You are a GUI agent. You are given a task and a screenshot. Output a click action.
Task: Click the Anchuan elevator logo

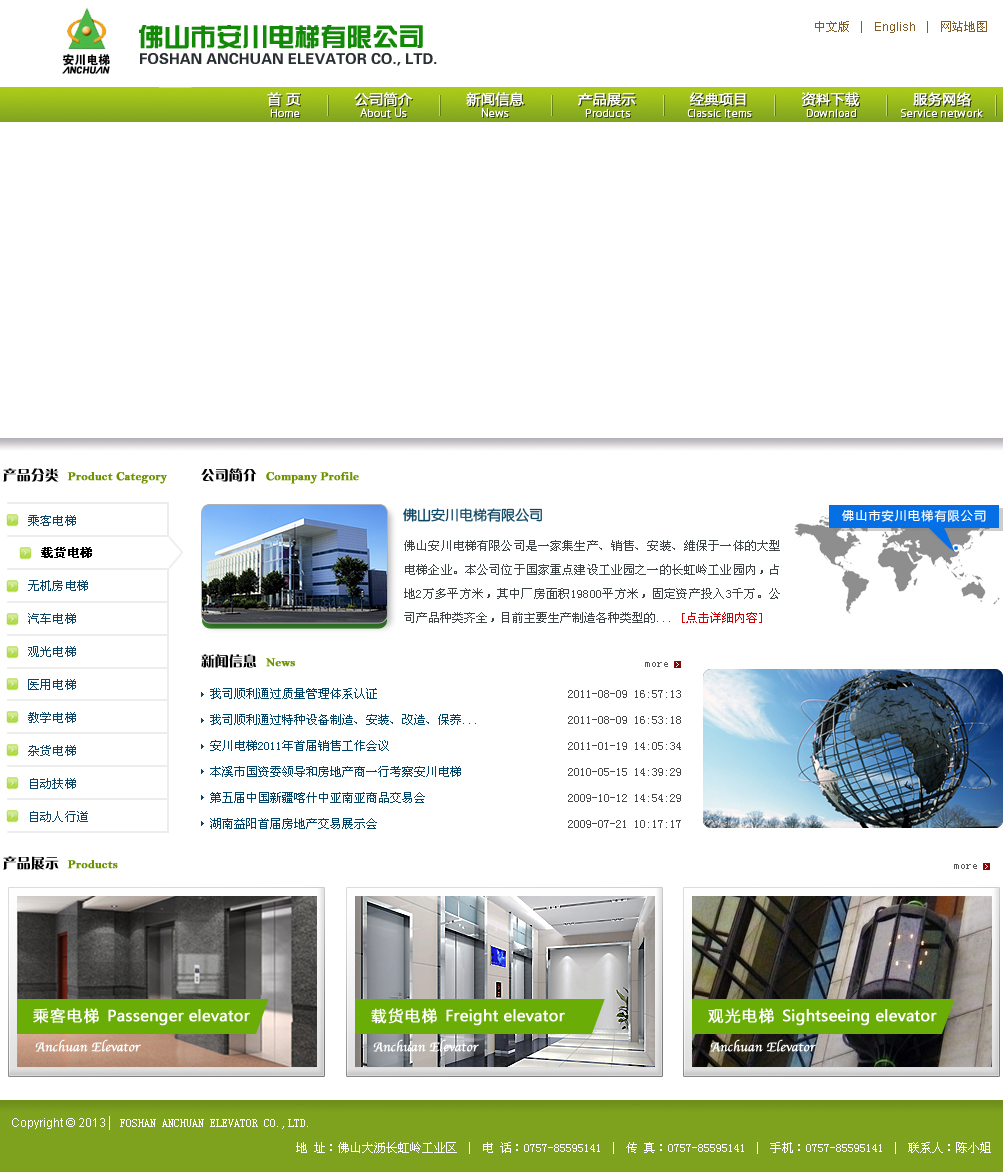86,41
